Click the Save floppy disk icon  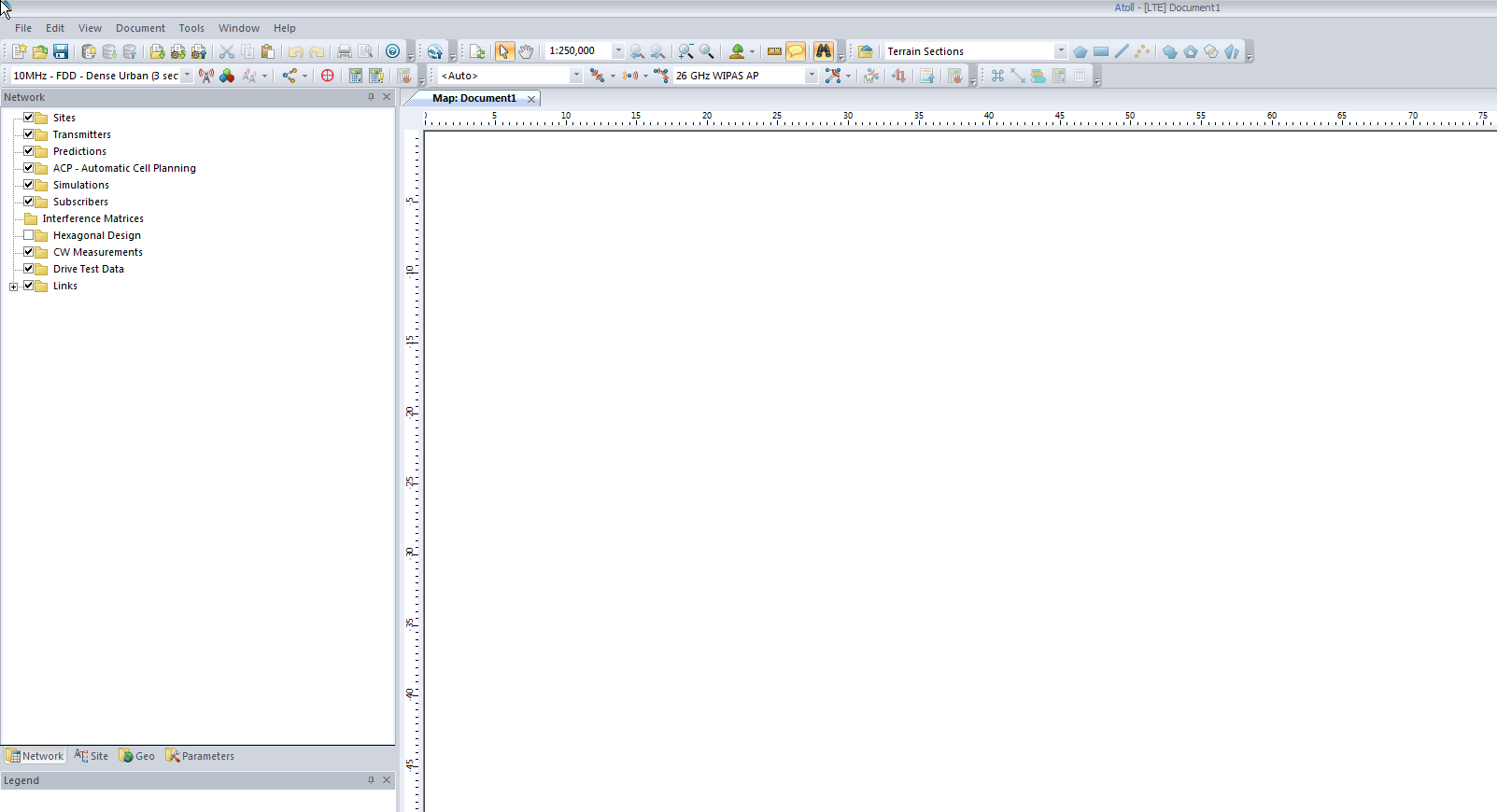point(60,51)
